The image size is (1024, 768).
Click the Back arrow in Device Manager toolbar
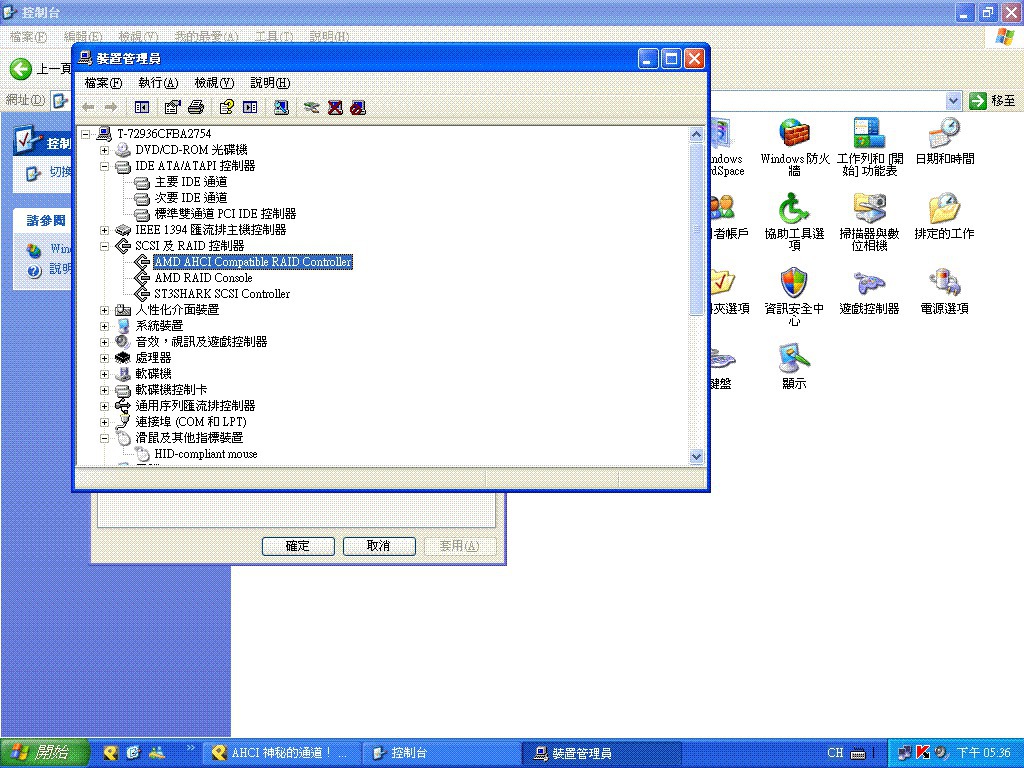tap(89, 107)
